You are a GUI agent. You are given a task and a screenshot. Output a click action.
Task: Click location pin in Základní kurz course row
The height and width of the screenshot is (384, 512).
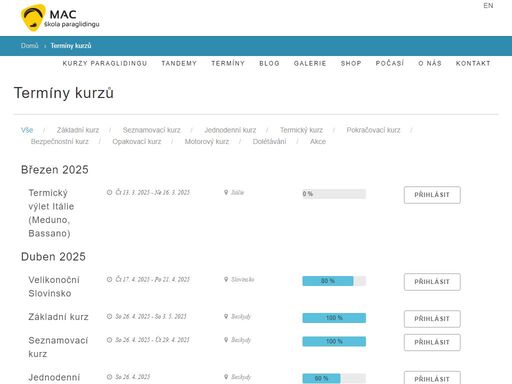(x=226, y=316)
